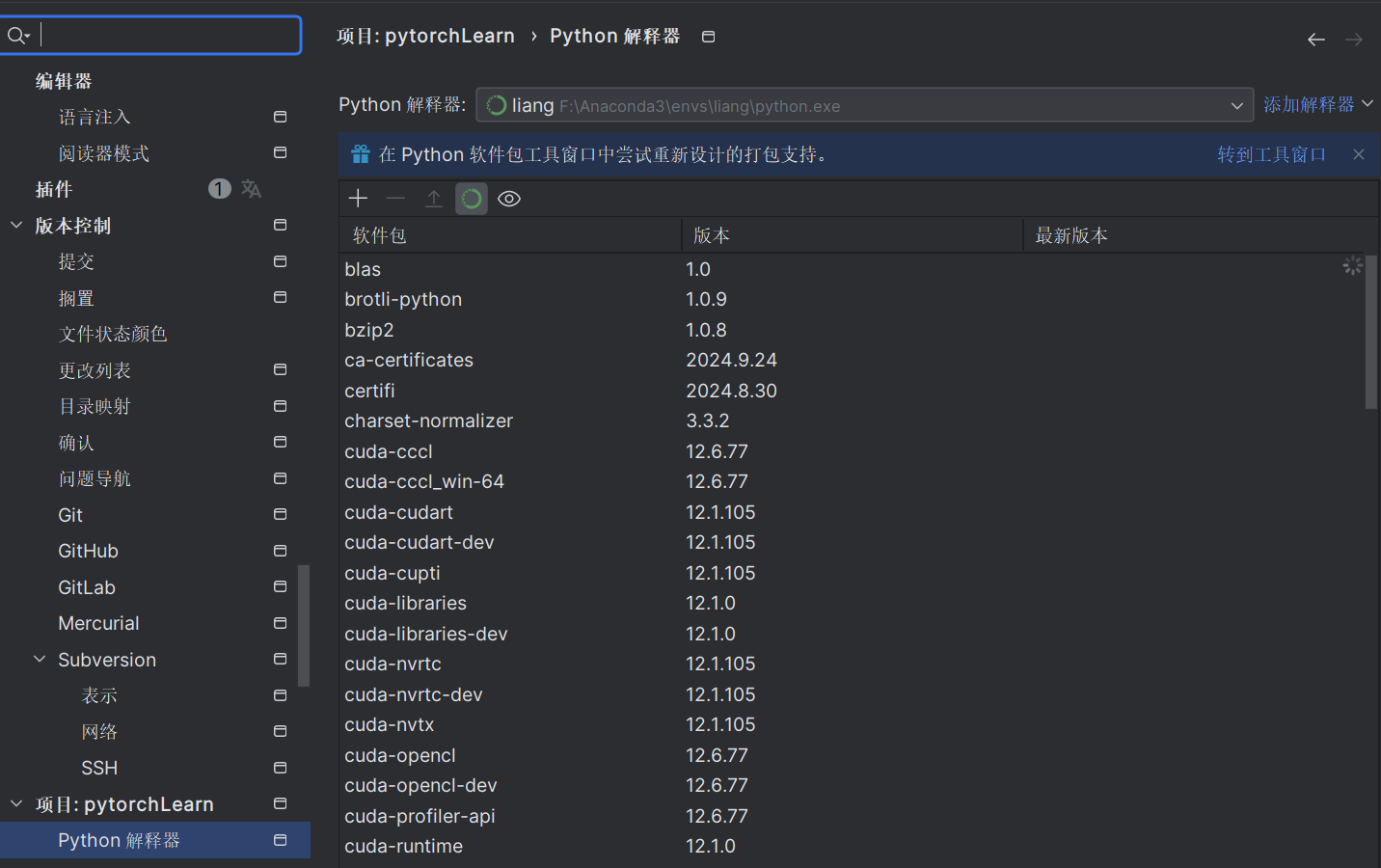Click the 转到工具窗口 link
Screen dimensions: 1381x868
1271,154
